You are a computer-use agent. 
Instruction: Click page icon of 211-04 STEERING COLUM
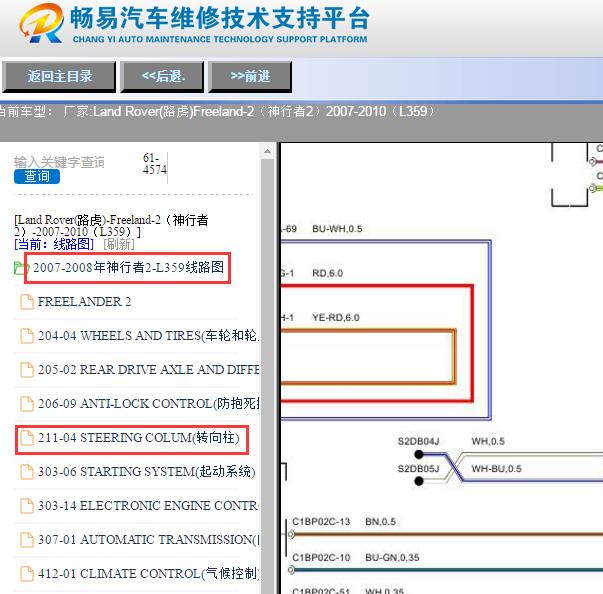[x=27, y=438]
